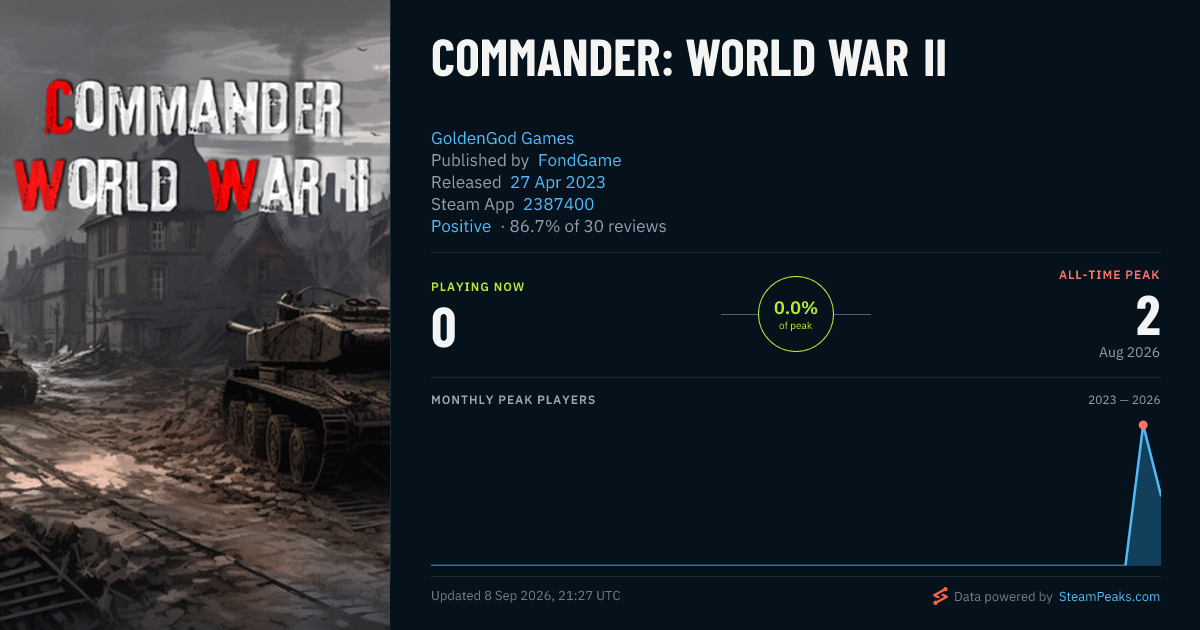Open Steam App ID 2387400

click(x=558, y=204)
